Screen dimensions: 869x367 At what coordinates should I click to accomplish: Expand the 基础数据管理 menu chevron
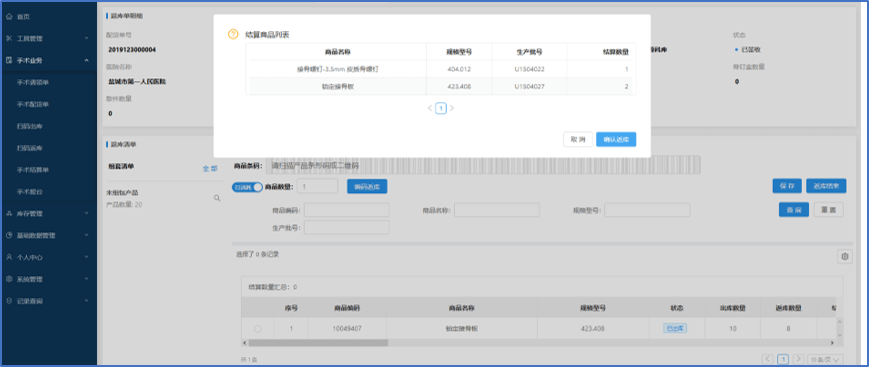pyautogui.click(x=86, y=235)
